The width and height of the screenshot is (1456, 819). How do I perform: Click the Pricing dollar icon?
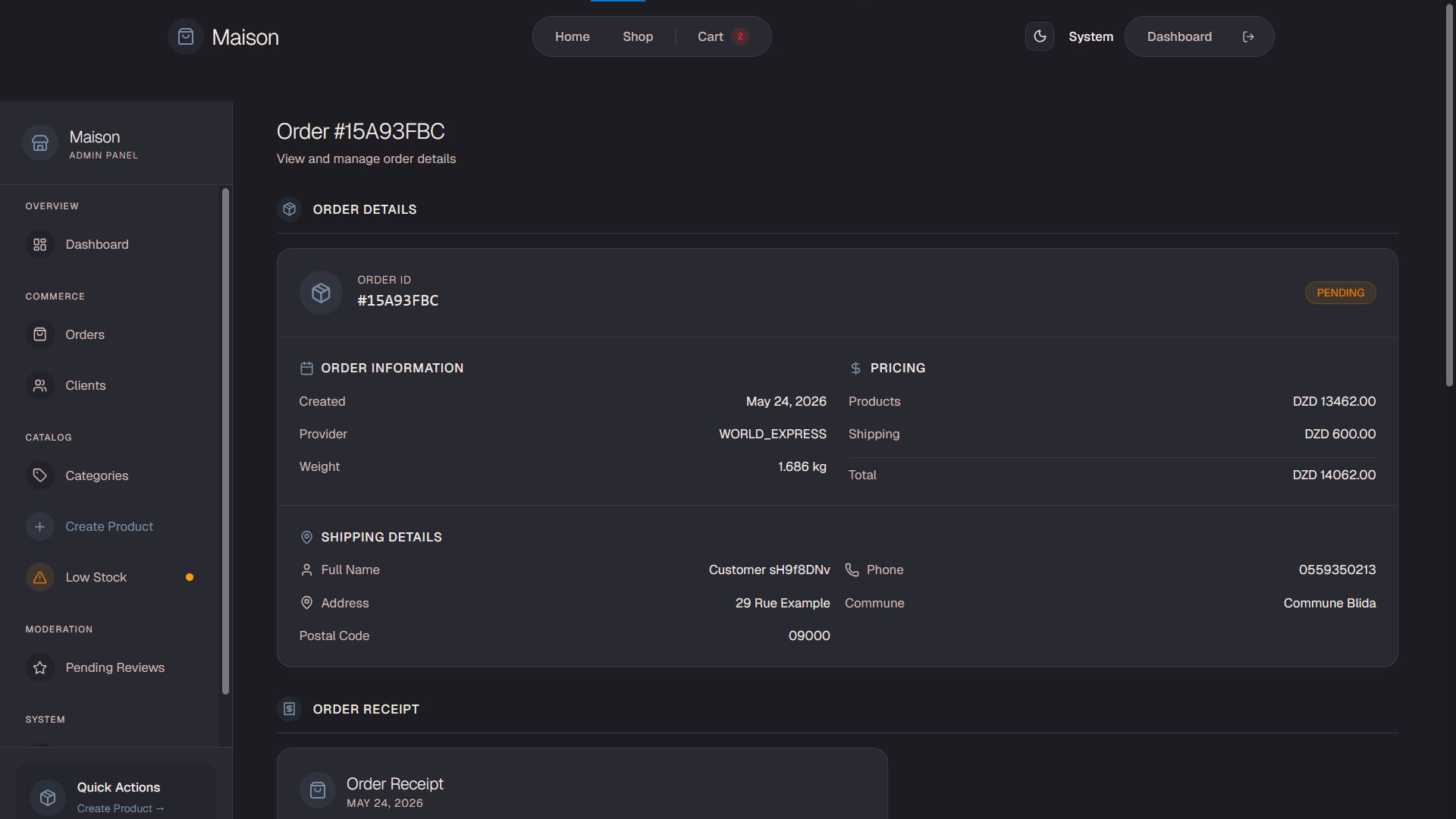tap(855, 368)
